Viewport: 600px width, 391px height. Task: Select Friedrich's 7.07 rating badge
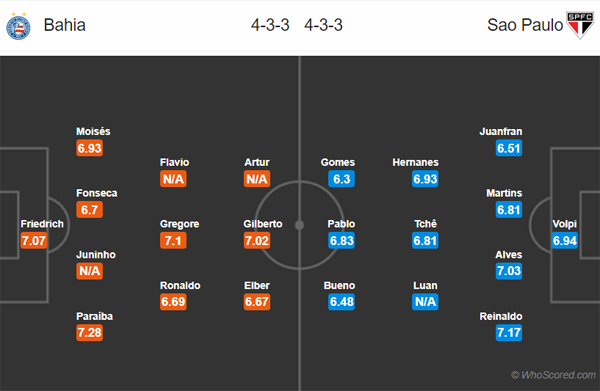34,241
